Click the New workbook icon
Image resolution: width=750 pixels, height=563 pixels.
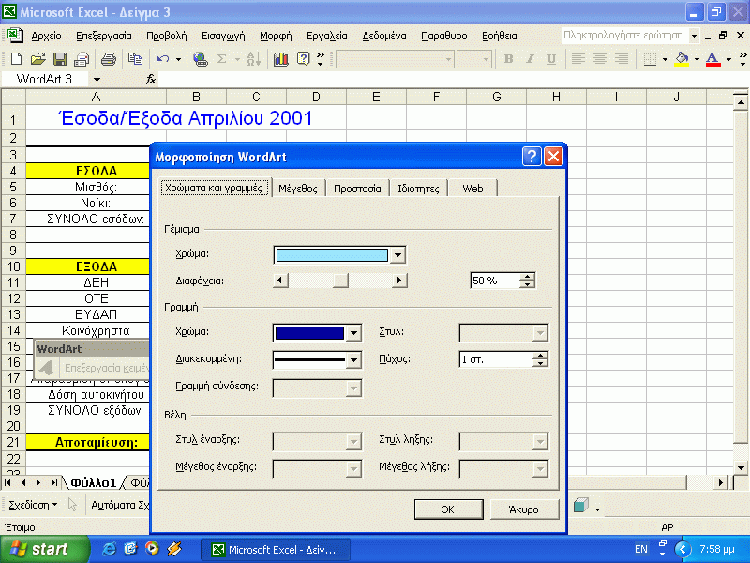pos(16,59)
